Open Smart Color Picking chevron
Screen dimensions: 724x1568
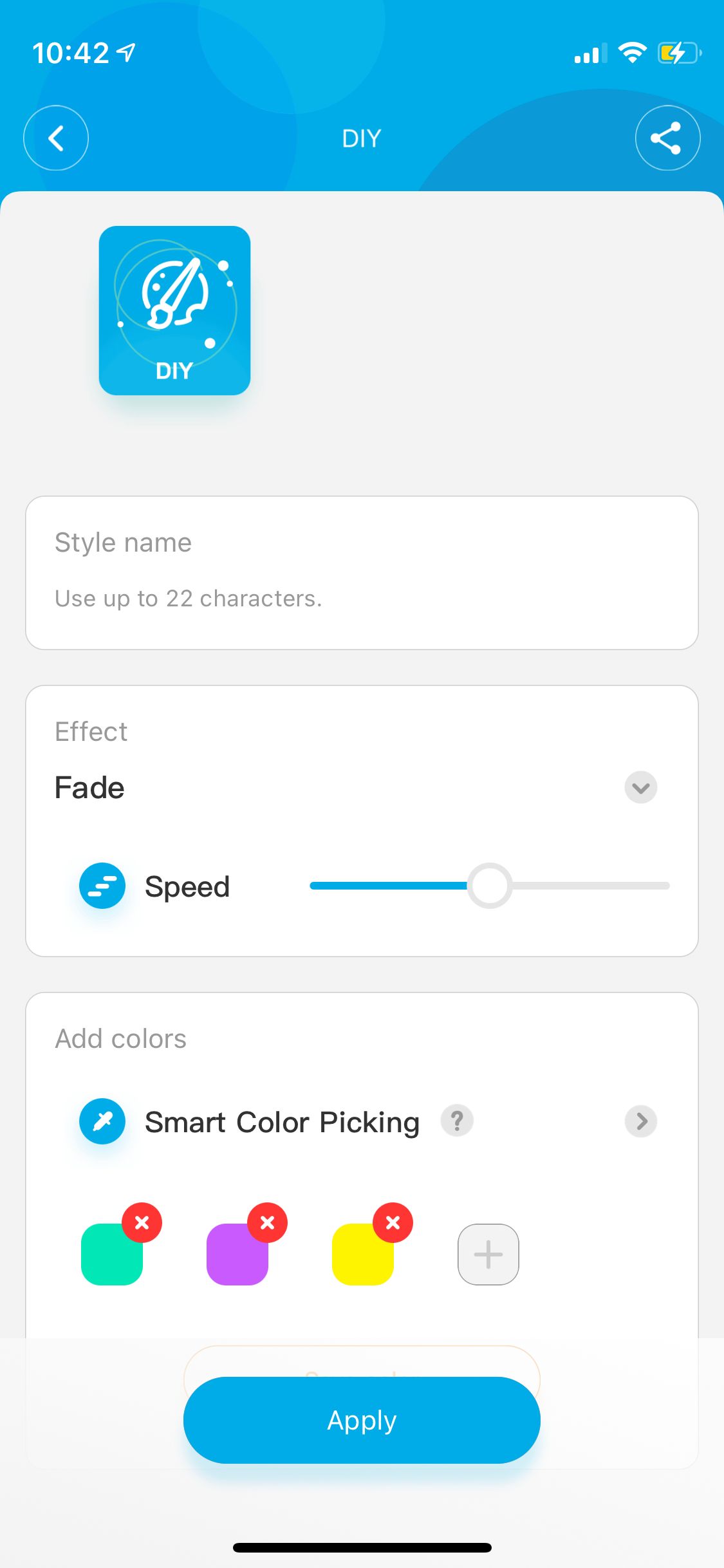(x=641, y=1121)
